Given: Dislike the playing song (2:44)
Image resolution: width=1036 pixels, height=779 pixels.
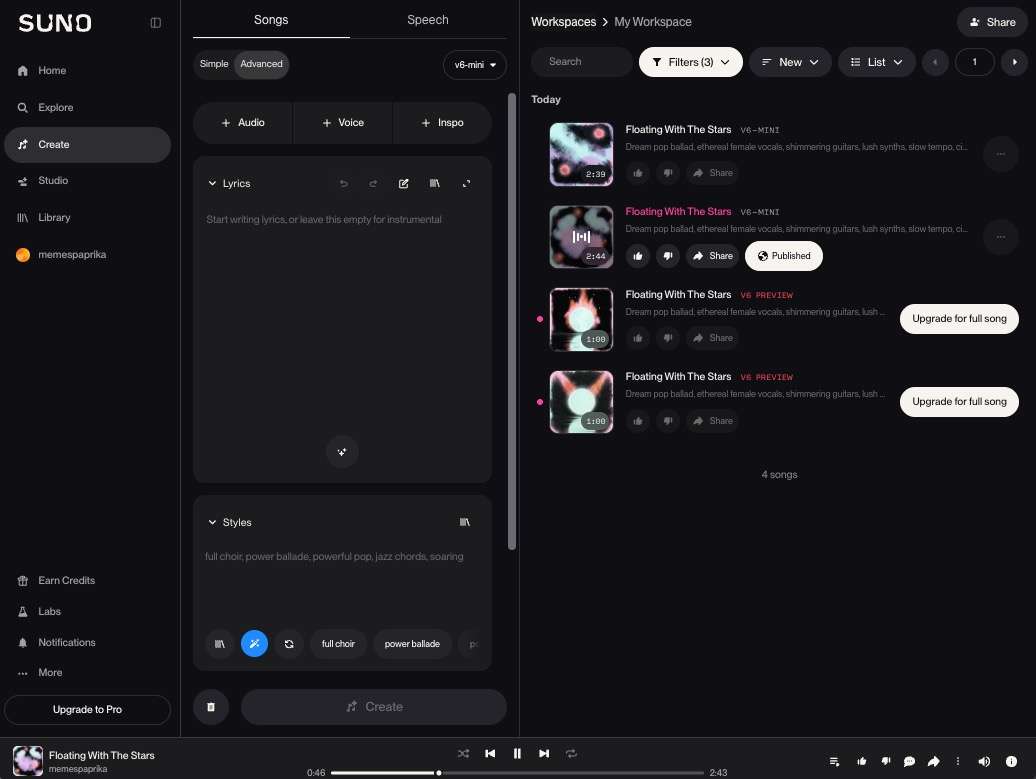Looking at the screenshot, I should pyautogui.click(x=668, y=256).
